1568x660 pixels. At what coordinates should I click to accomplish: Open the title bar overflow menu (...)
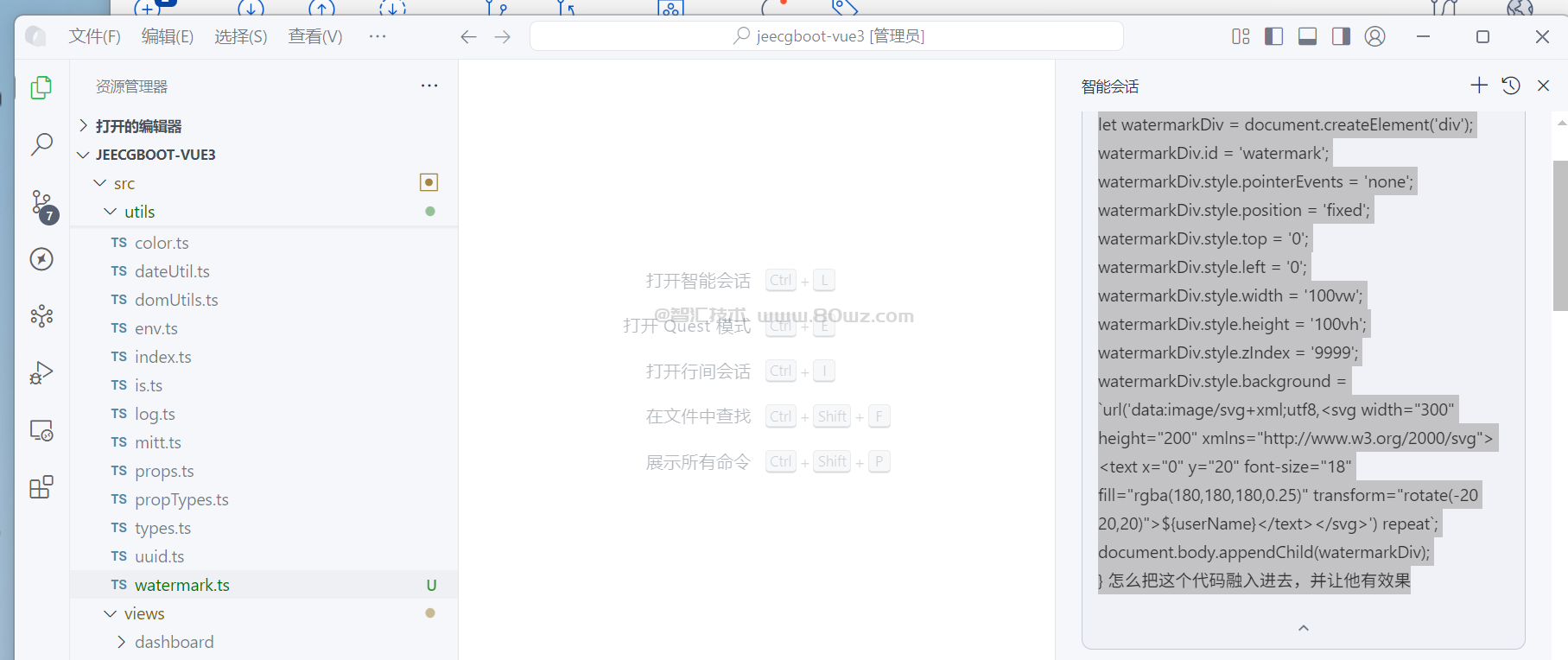tap(378, 36)
